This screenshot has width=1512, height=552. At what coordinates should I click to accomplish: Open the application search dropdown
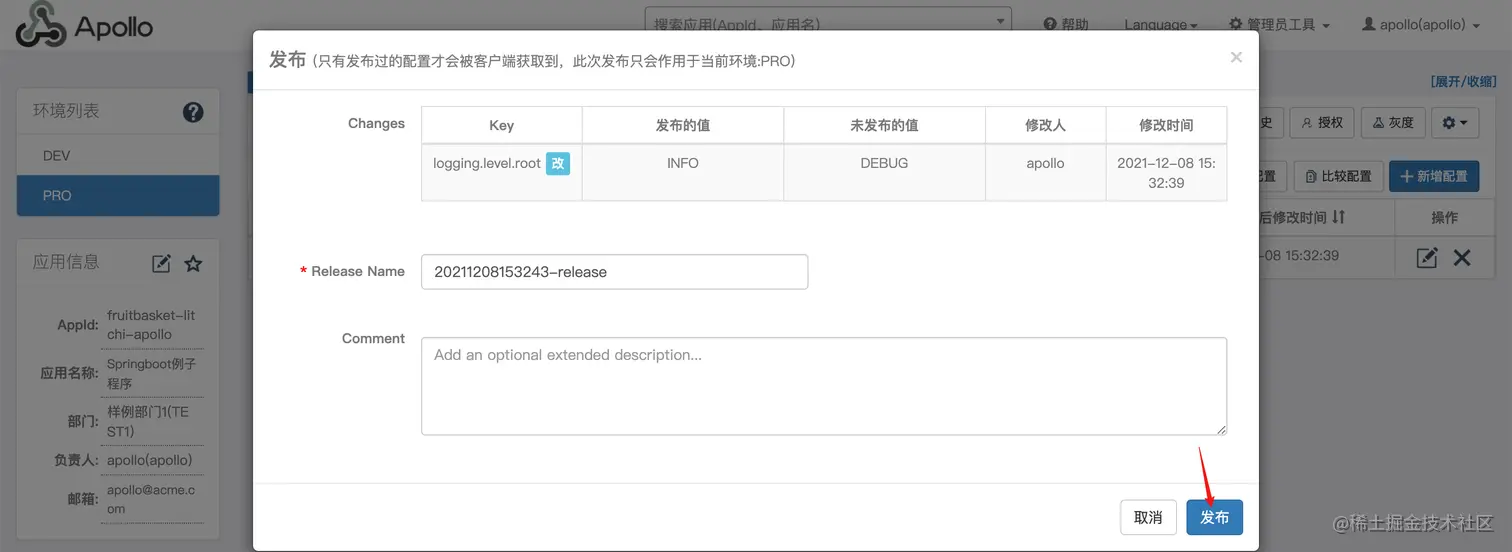[828, 23]
